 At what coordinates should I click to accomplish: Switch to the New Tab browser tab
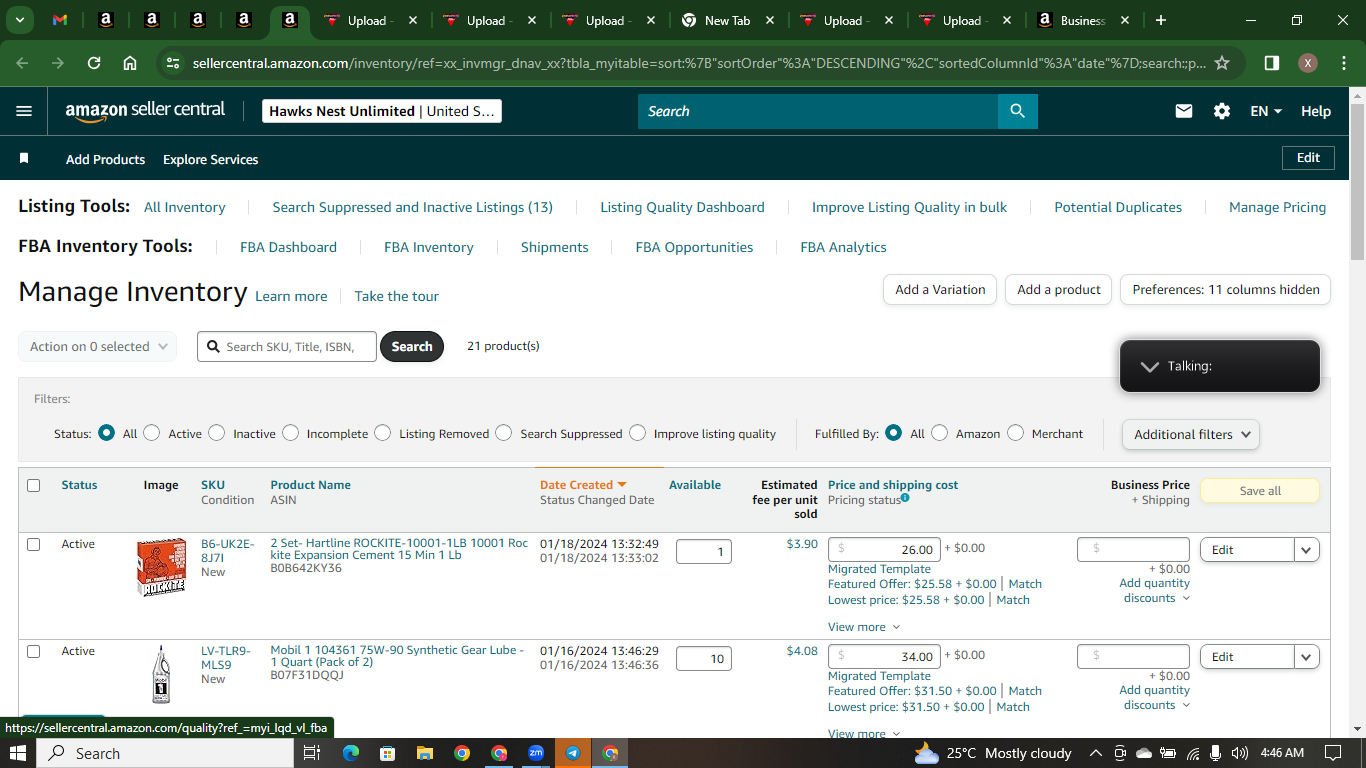(x=727, y=20)
